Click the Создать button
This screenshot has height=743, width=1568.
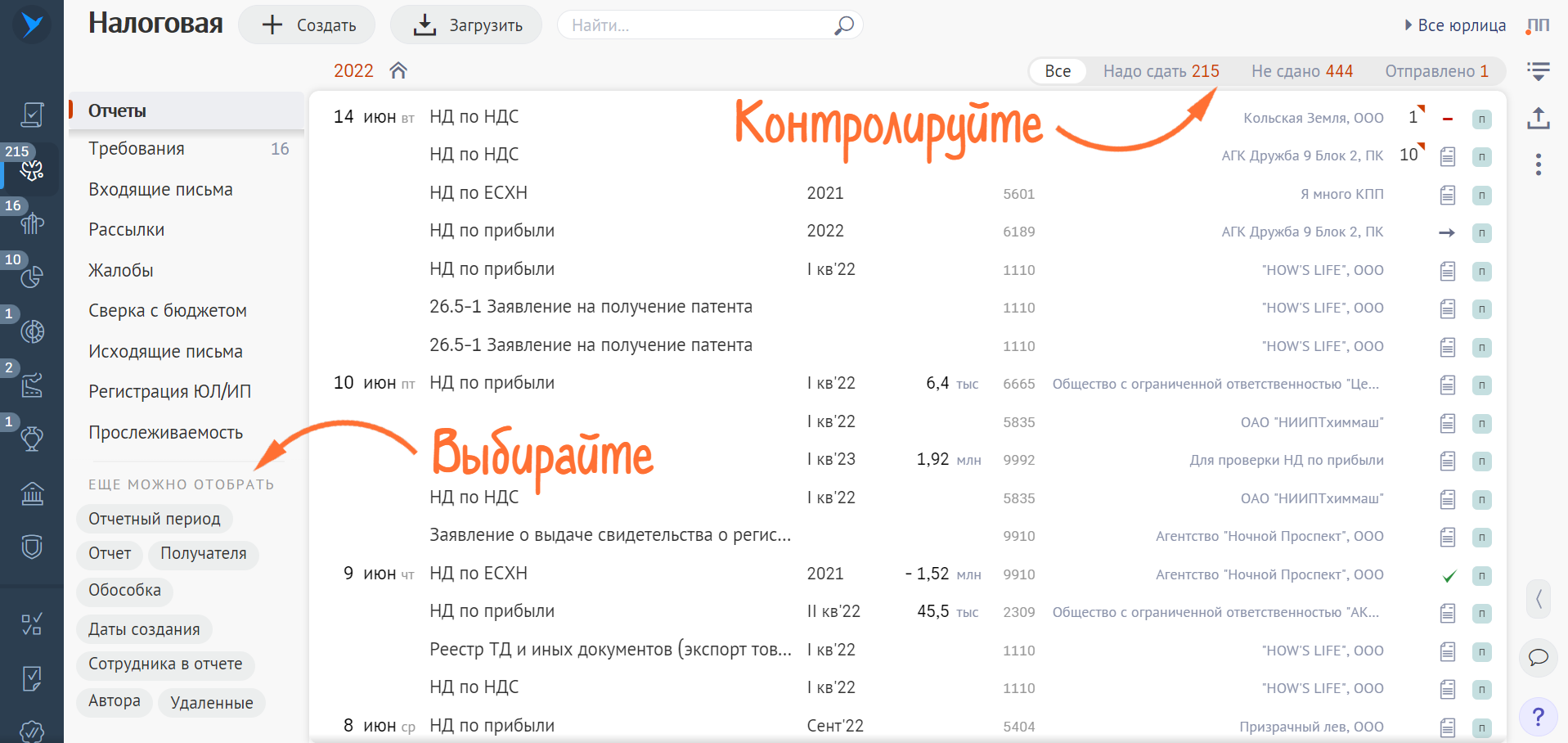[x=307, y=25]
